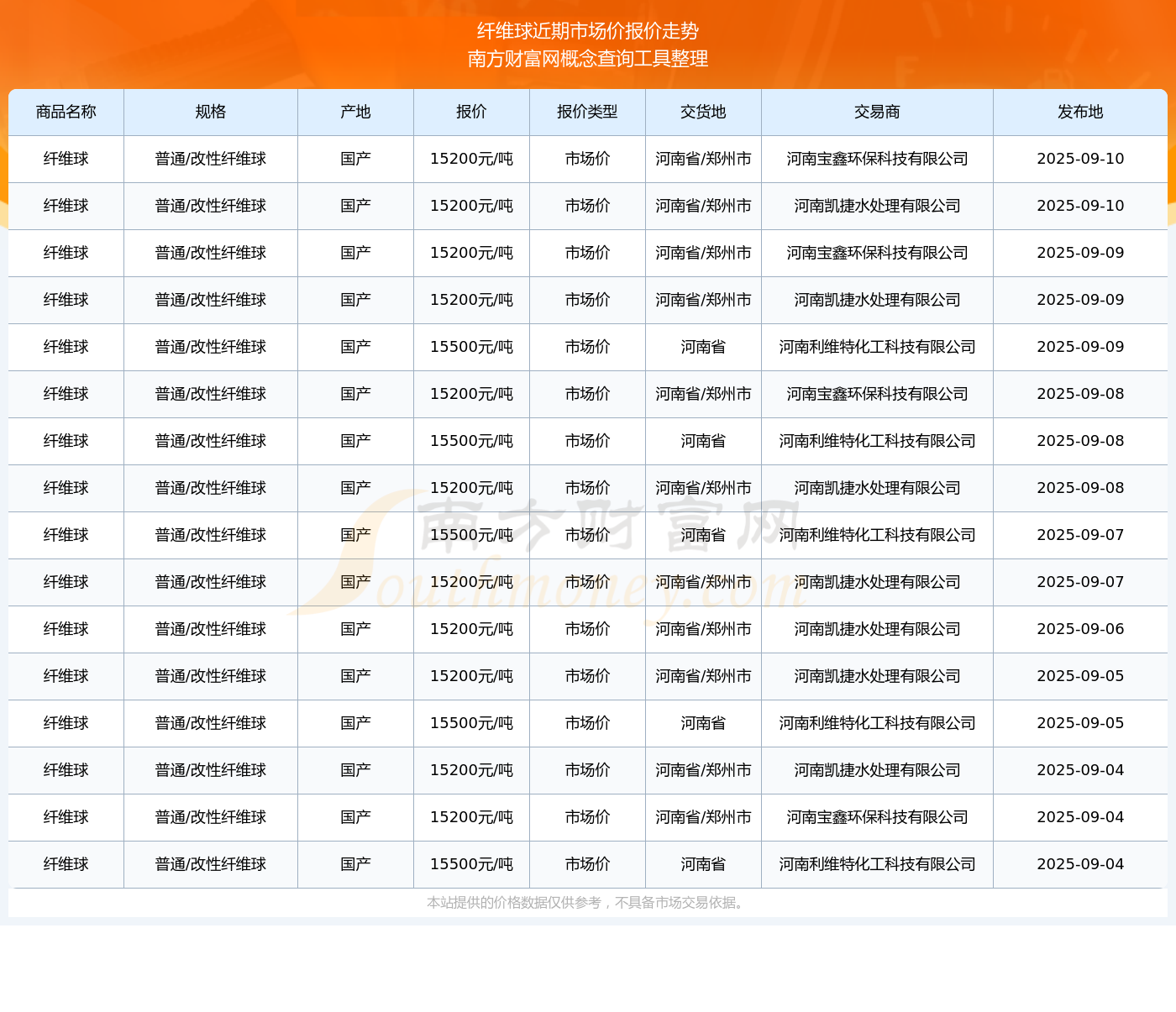The height and width of the screenshot is (1012, 1176).
Task: Select 河南凯捷水处理有限公司 in the 2025-09-08 row
Action: (x=878, y=488)
